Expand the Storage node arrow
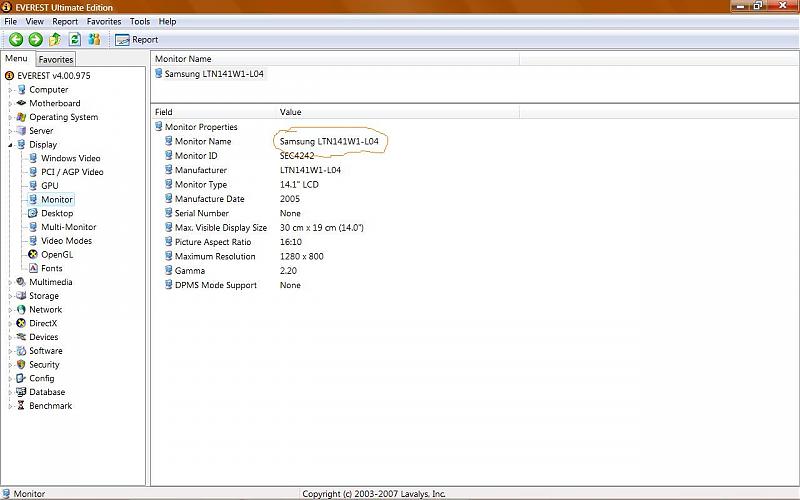Screen dimensions: 800x500 10,296
